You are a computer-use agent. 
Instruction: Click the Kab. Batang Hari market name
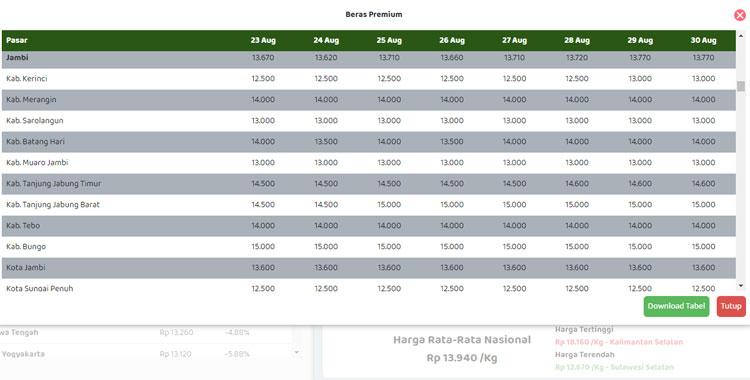click(x=35, y=142)
